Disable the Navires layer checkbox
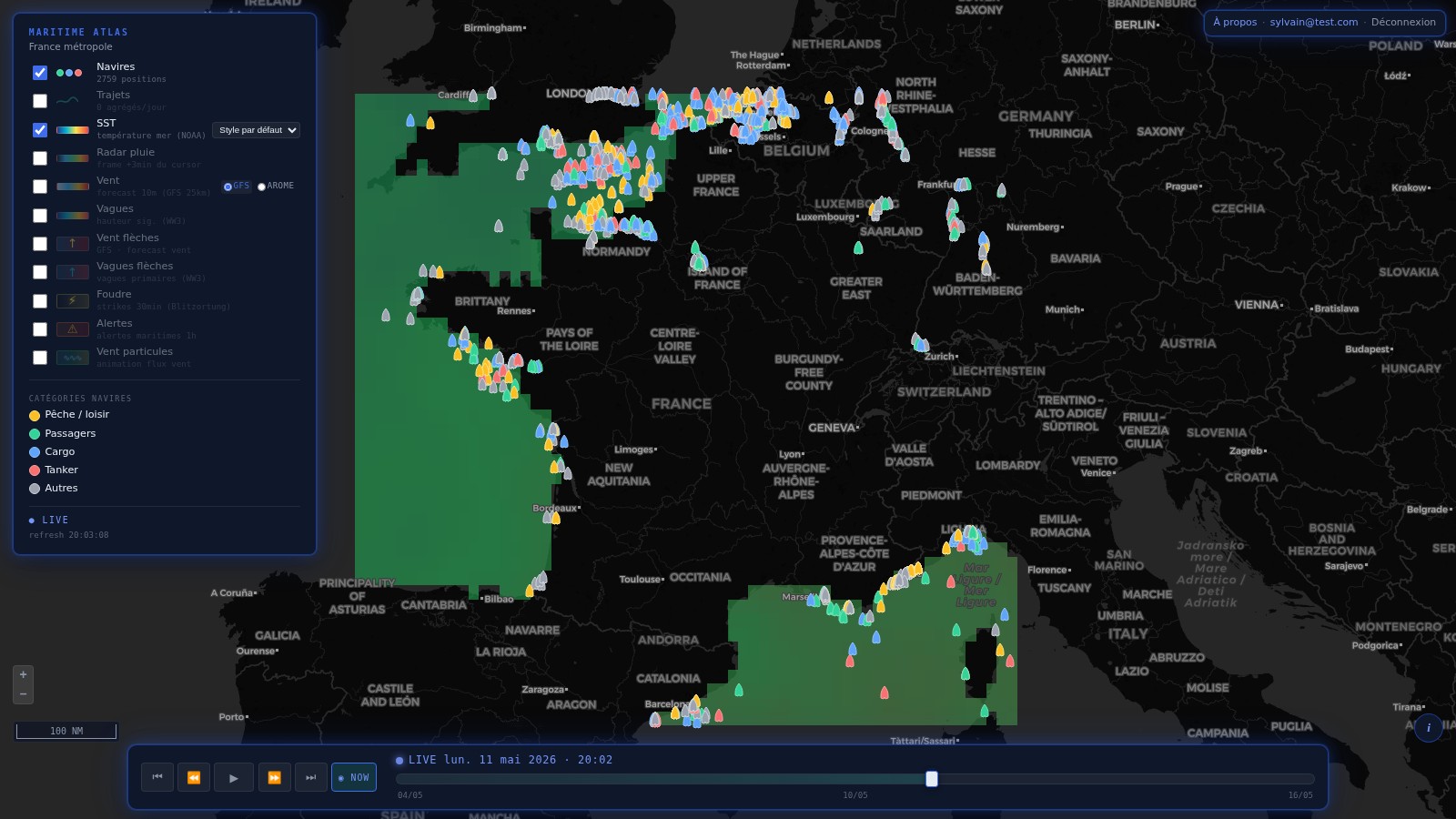 40,73
